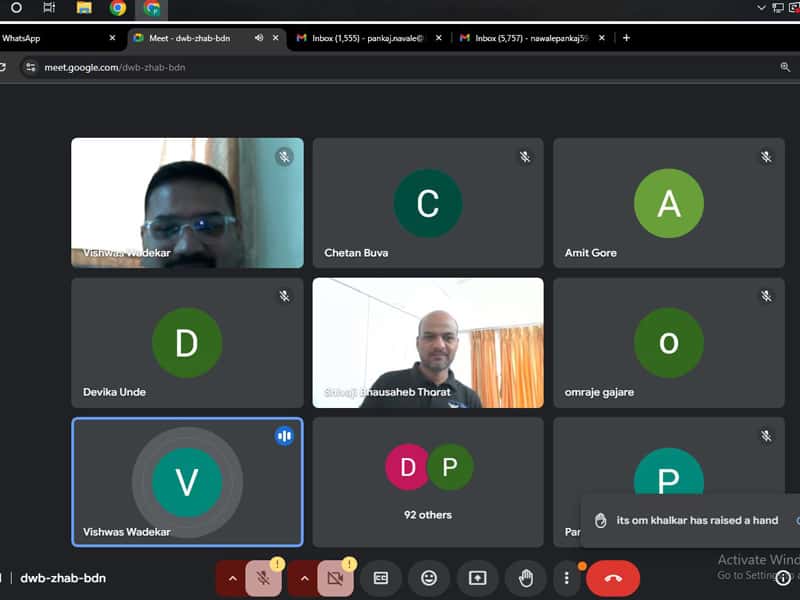Reload the page
Image resolution: width=800 pixels, height=600 pixels.
coord(3,67)
